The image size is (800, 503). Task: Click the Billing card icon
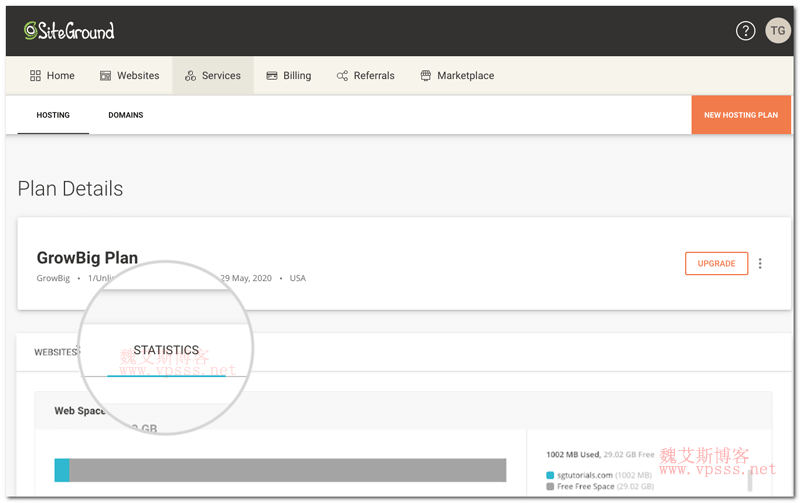click(x=272, y=76)
